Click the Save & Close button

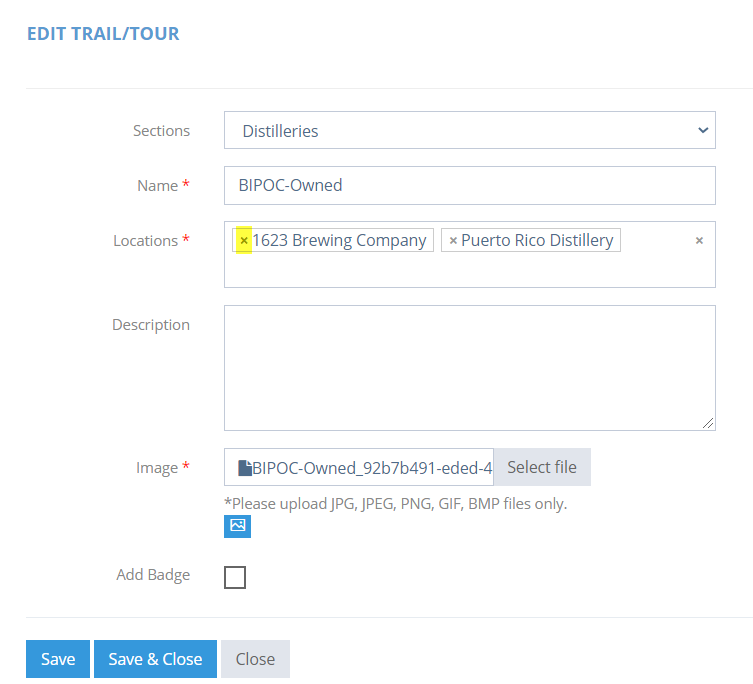pos(155,659)
